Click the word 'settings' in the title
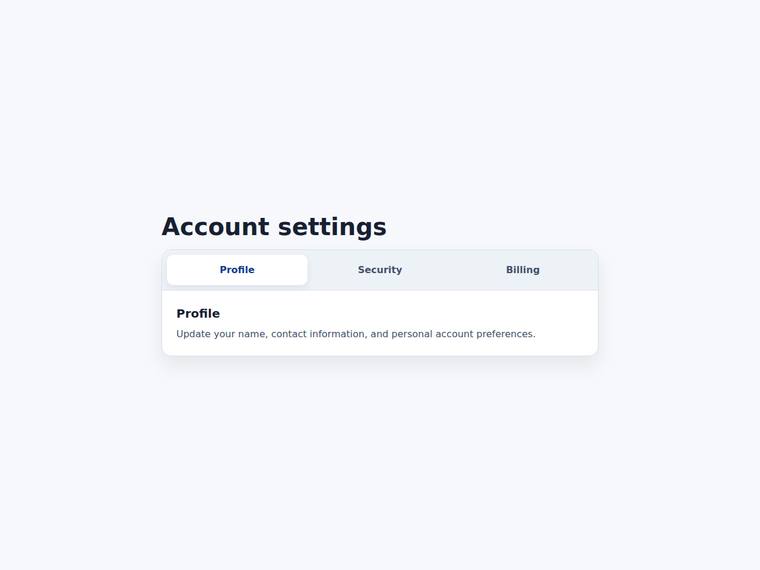Viewport: 760px width, 570px height. [x=332, y=227]
